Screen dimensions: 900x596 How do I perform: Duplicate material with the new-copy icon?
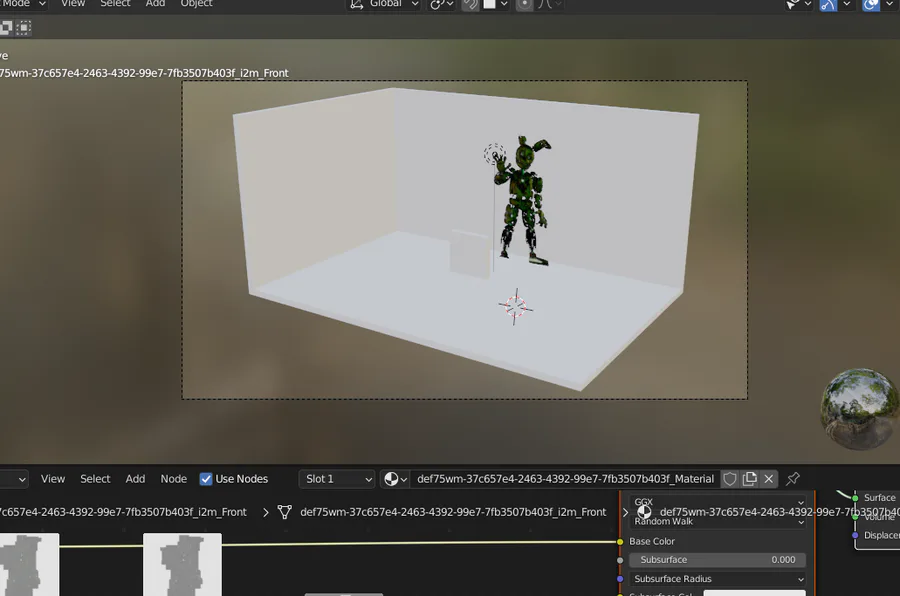[750, 479]
